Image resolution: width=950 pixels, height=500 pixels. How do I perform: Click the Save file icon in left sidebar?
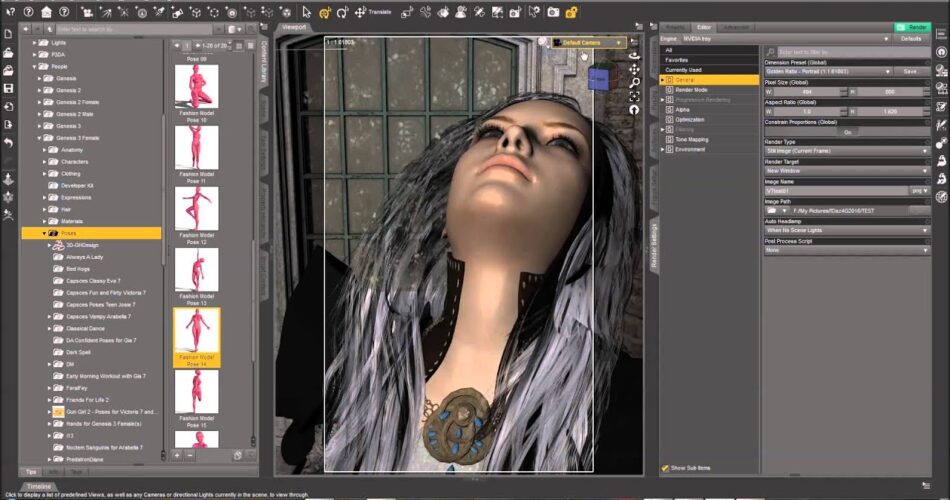pyautogui.click(x=8, y=88)
